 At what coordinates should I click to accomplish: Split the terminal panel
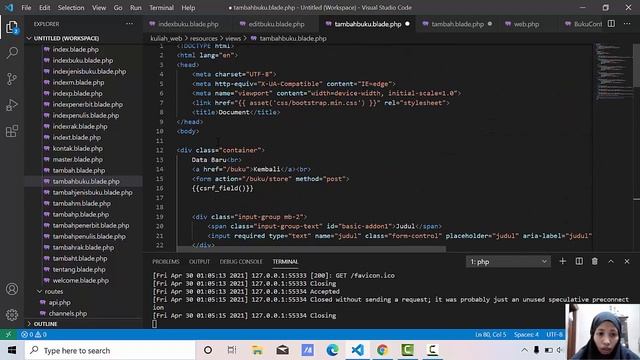tap(579, 261)
